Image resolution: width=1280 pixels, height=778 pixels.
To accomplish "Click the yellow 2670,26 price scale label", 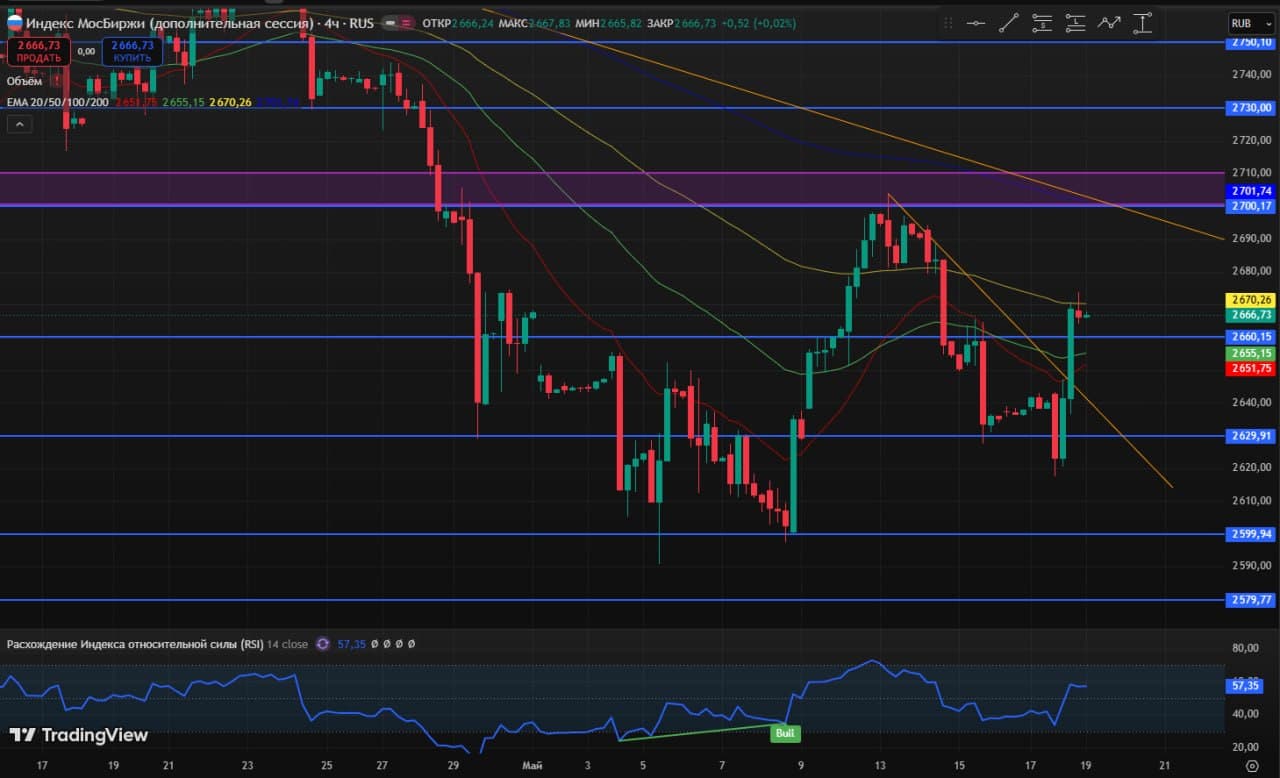I will pyautogui.click(x=1252, y=299).
